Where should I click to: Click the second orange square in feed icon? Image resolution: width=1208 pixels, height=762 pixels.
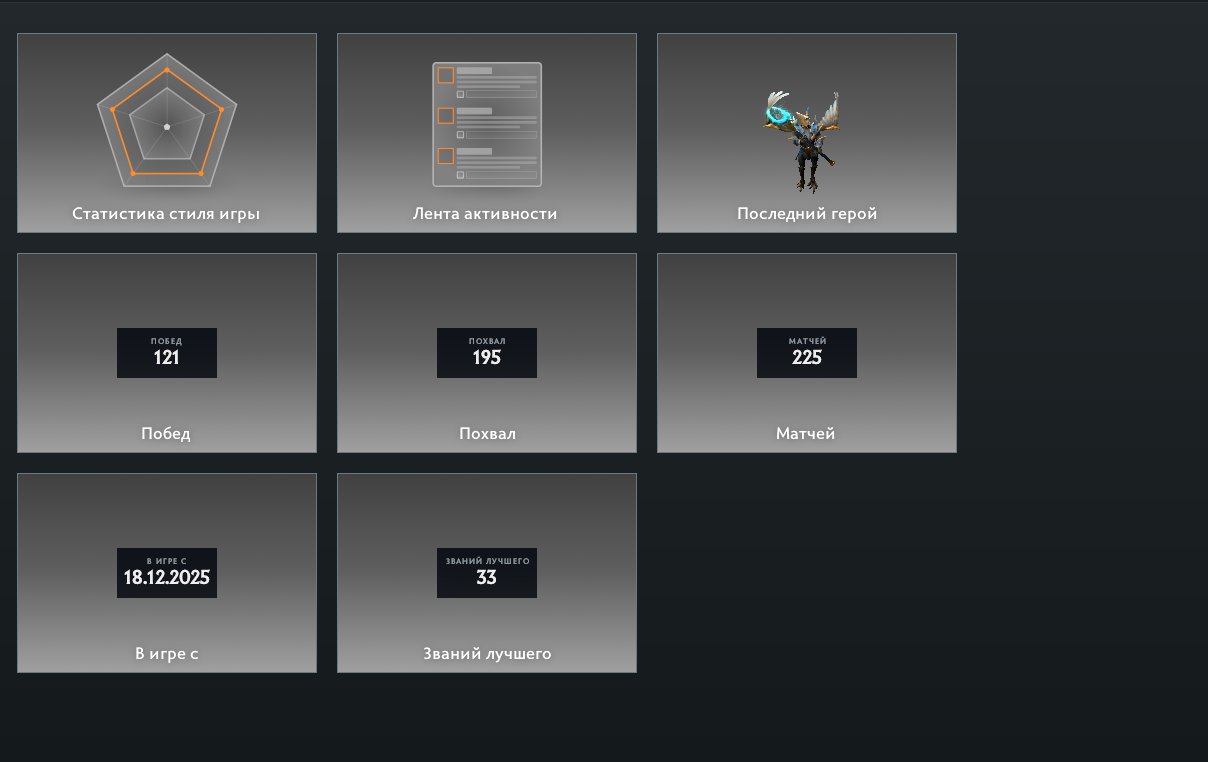[x=446, y=116]
